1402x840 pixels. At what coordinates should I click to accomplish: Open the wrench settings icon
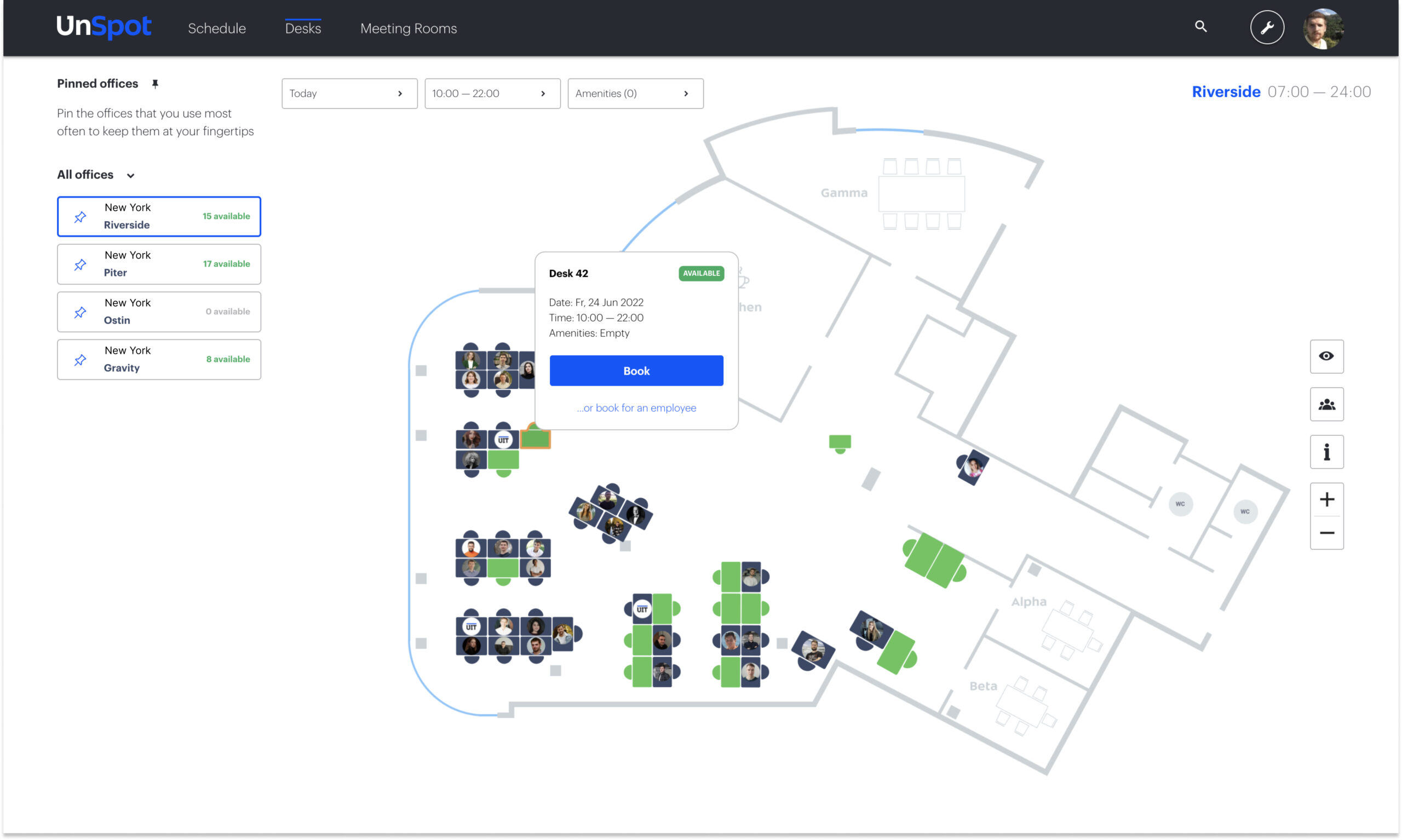coord(1267,27)
